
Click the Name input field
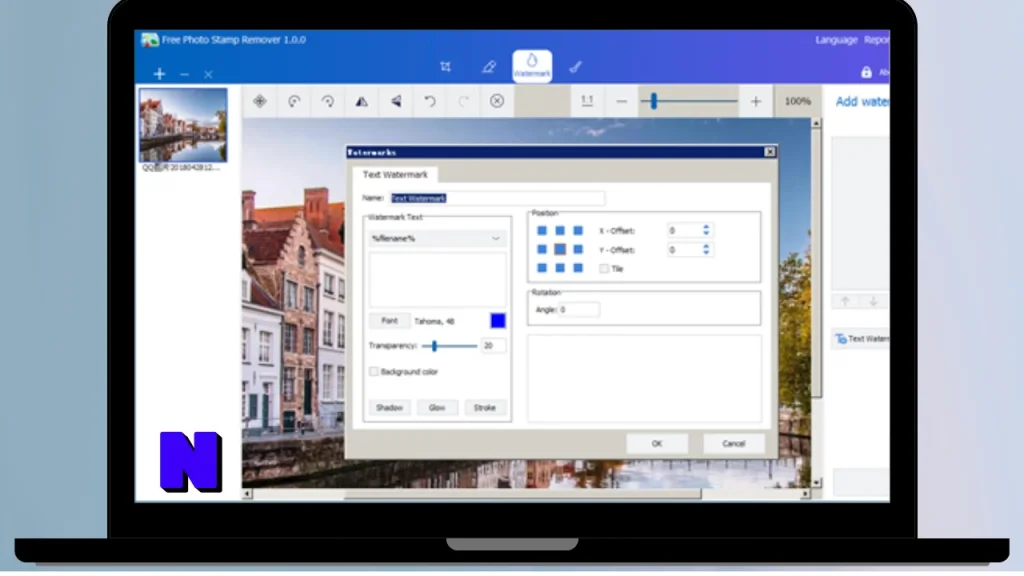tap(497, 198)
